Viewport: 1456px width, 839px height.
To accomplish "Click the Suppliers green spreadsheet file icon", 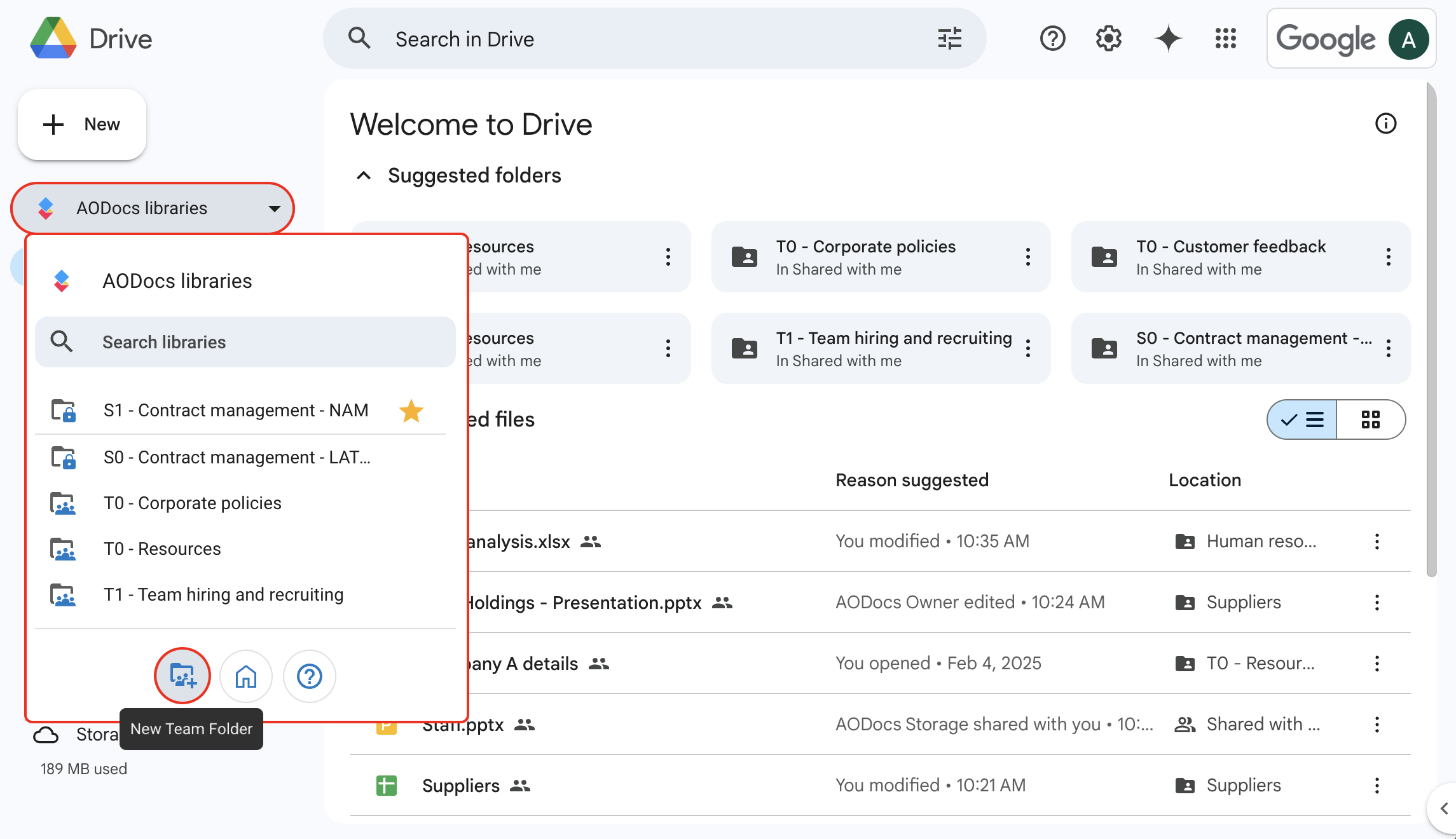I will 387,786.
